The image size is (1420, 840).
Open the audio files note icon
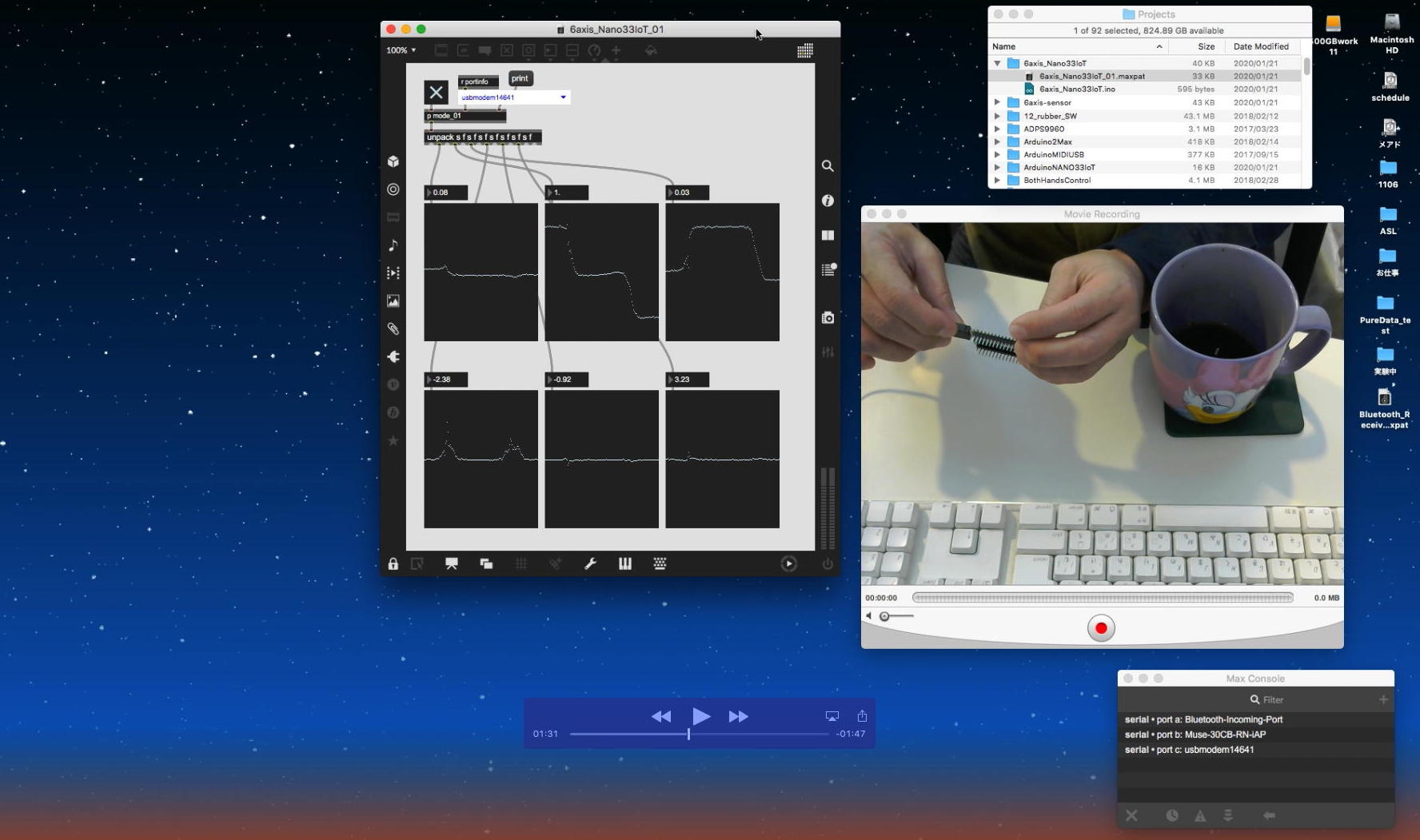coord(393,245)
